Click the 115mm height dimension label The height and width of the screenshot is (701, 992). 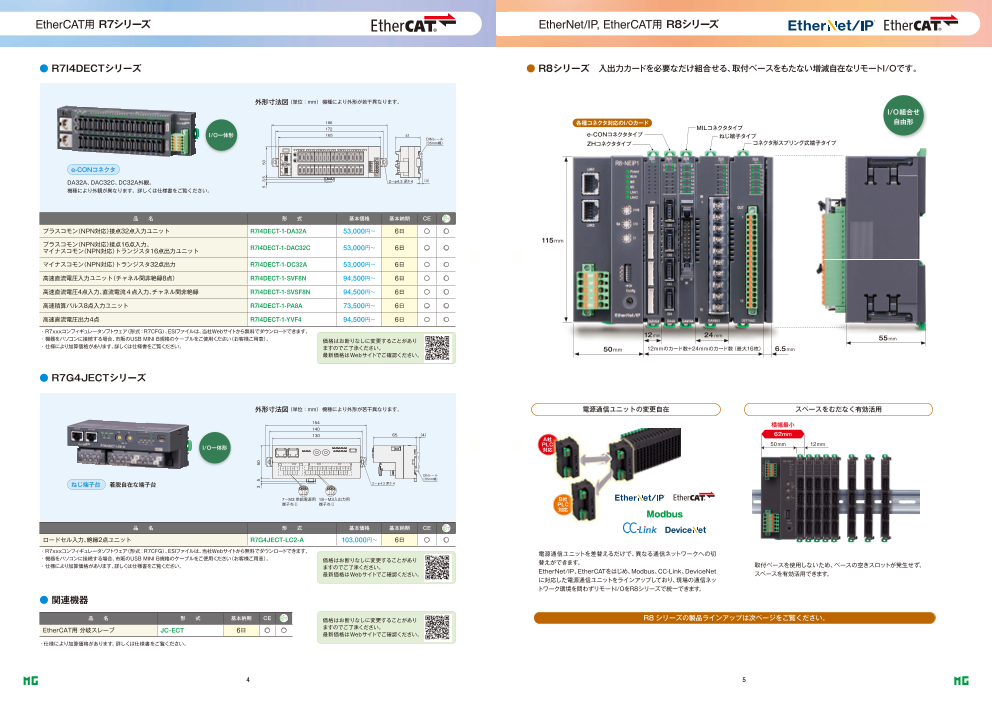tap(552, 240)
